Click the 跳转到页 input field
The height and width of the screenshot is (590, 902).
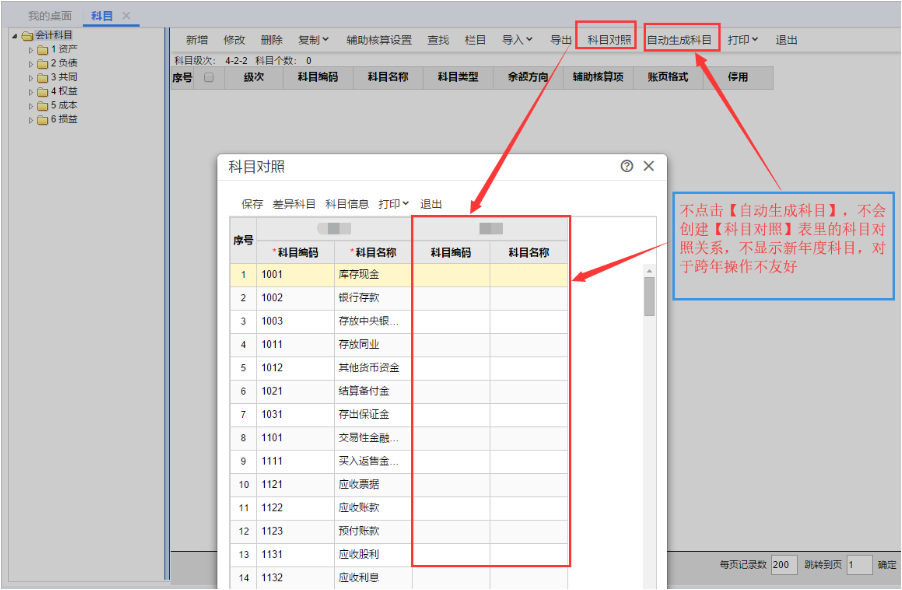(x=859, y=565)
